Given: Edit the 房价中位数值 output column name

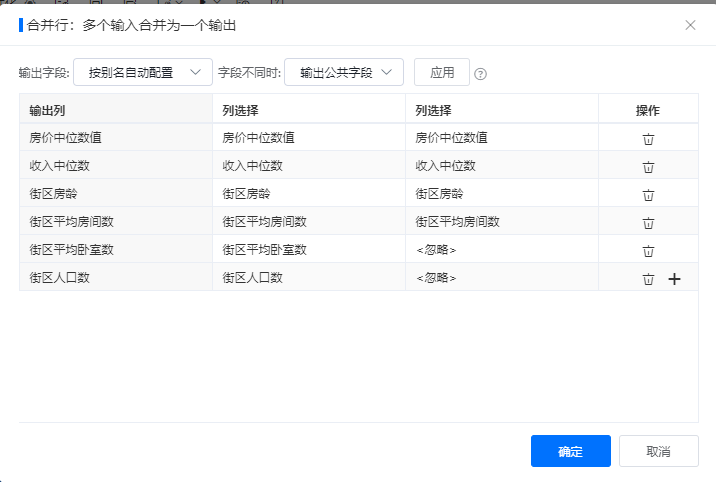Looking at the screenshot, I should click(116, 137).
